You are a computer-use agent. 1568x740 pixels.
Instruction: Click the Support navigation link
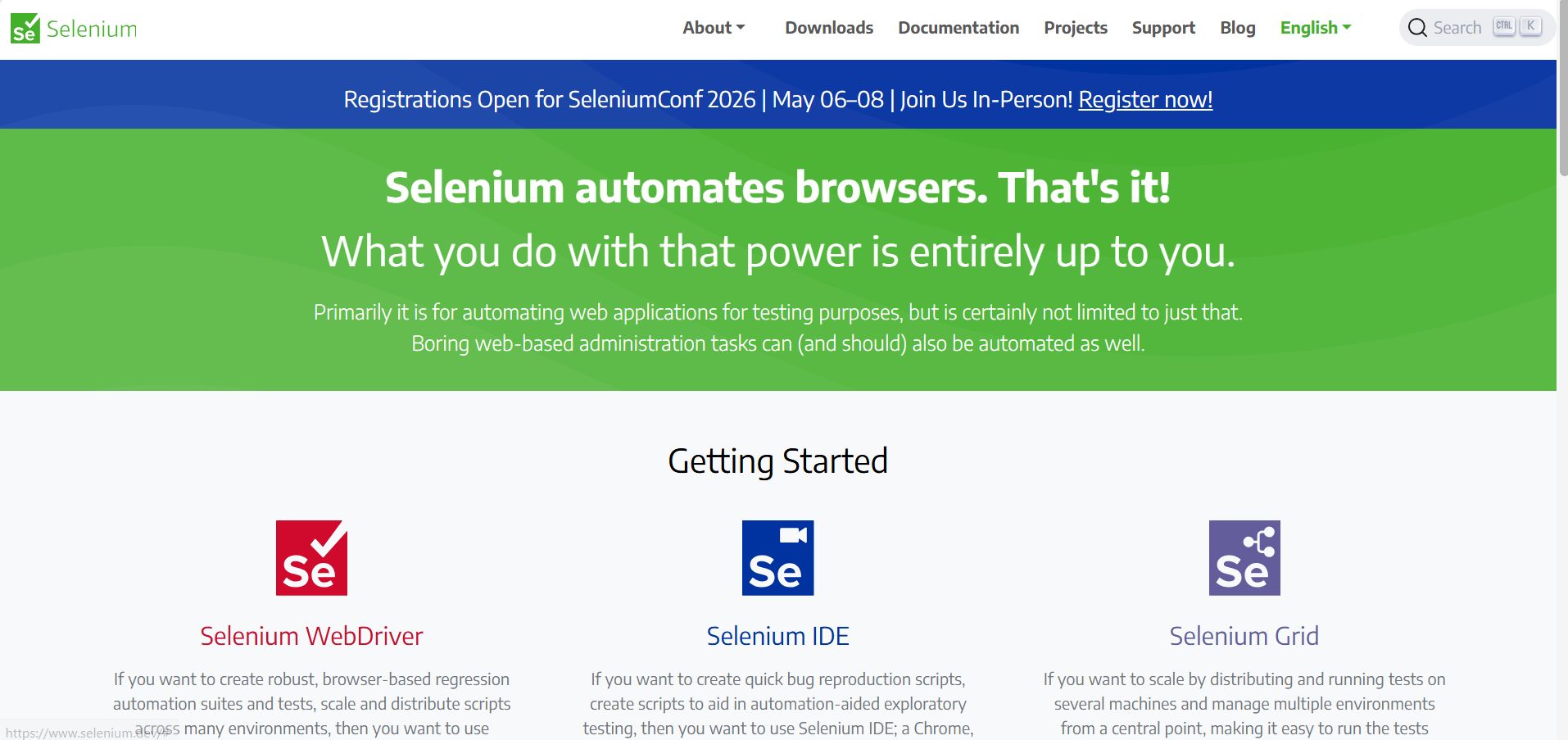pyautogui.click(x=1162, y=27)
